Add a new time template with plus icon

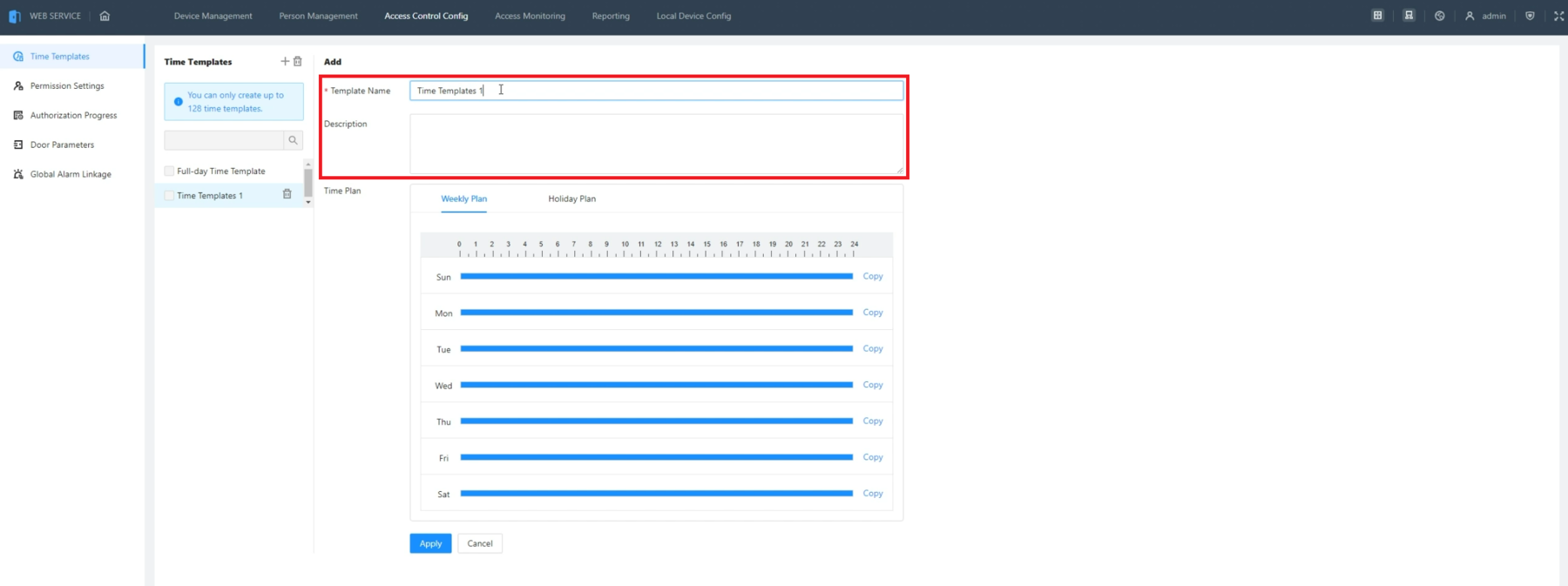pyautogui.click(x=285, y=61)
